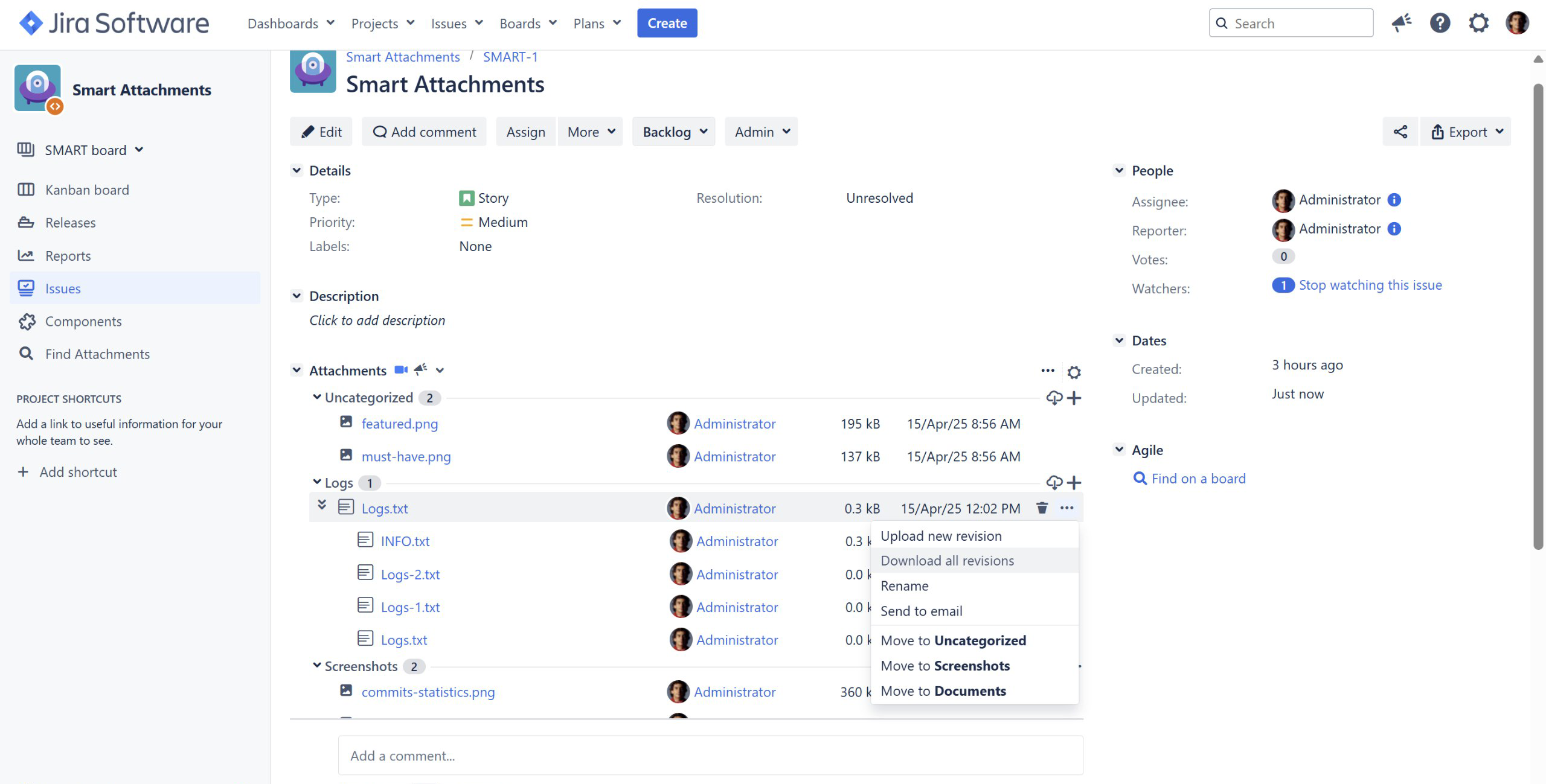Open the Export dropdown
1546x784 pixels.
tap(1466, 132)
